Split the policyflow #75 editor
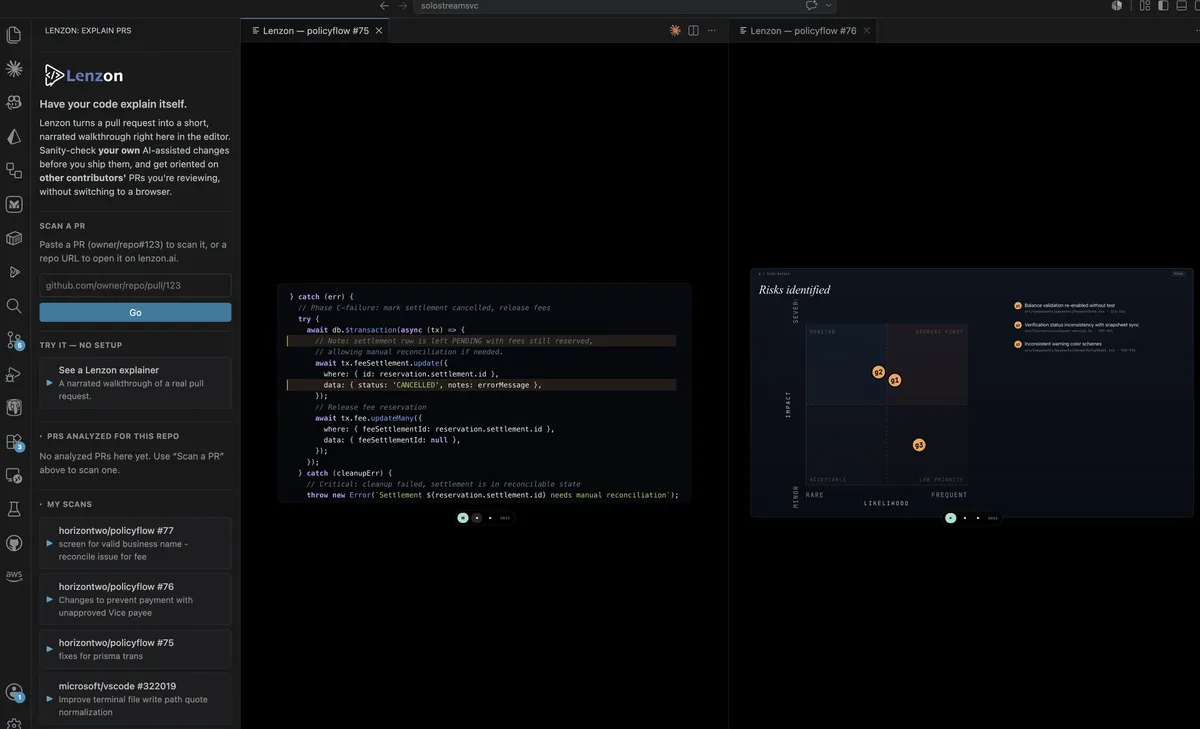This screenshot has height=729, width=1200. [x=693, y=31]
